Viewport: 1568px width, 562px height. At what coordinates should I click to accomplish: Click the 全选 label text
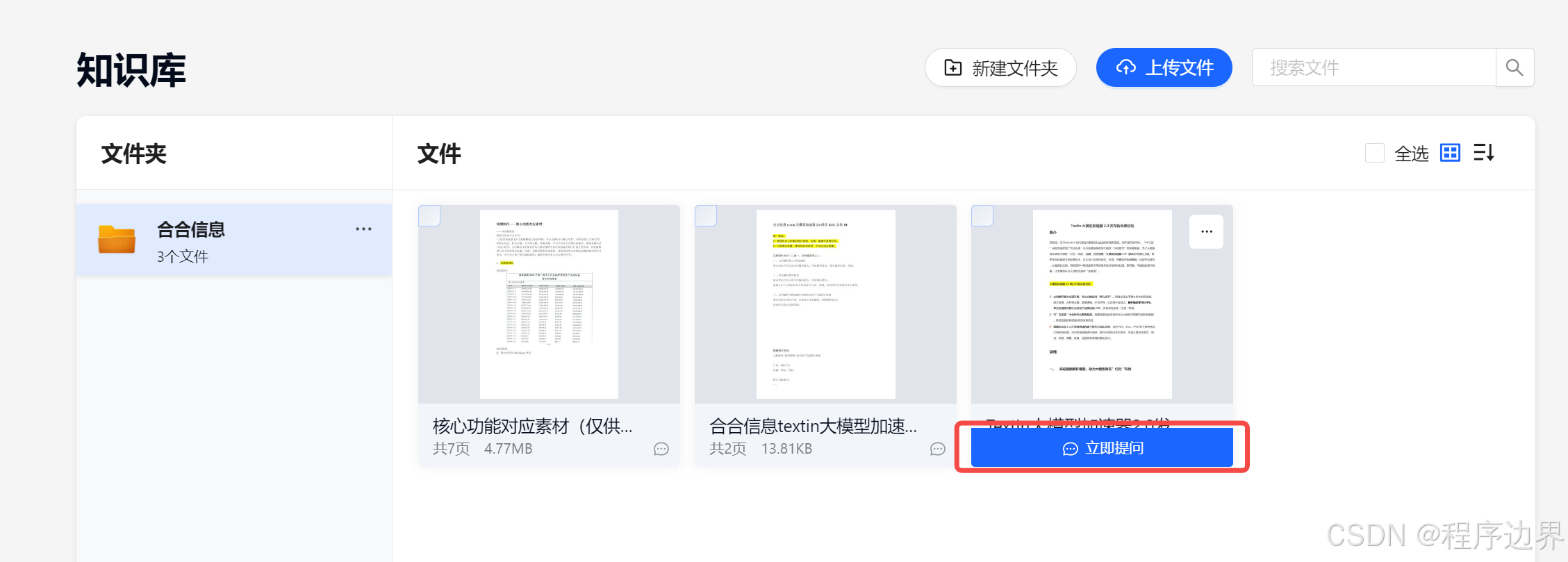click(1412, 154)
